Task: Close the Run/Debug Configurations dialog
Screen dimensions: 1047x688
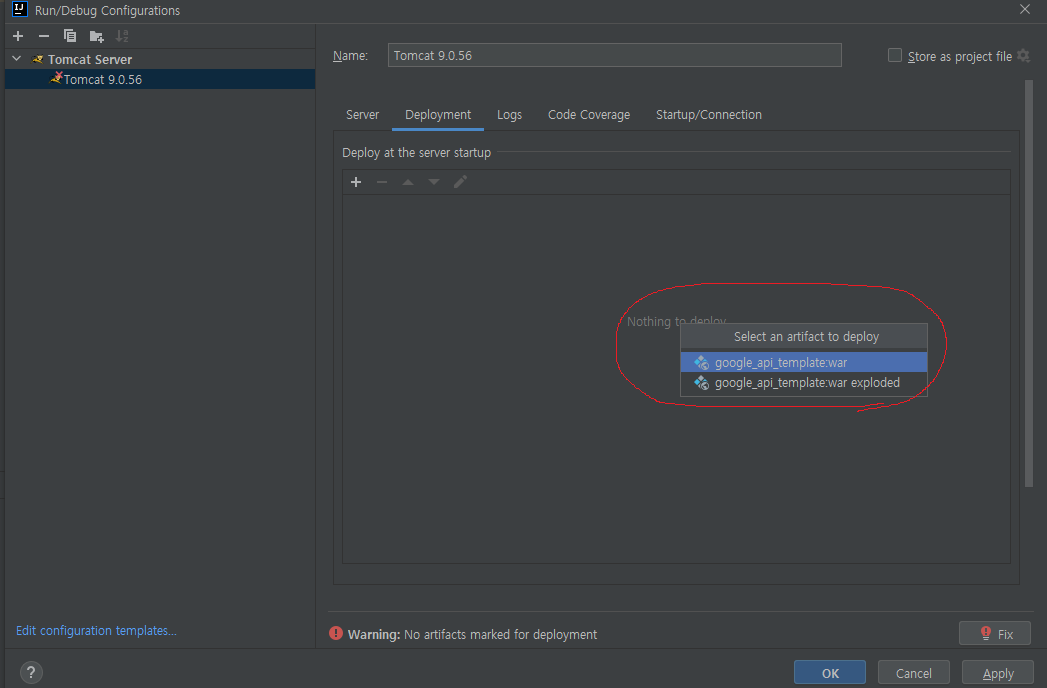Action: click(x=1025, y=9)
